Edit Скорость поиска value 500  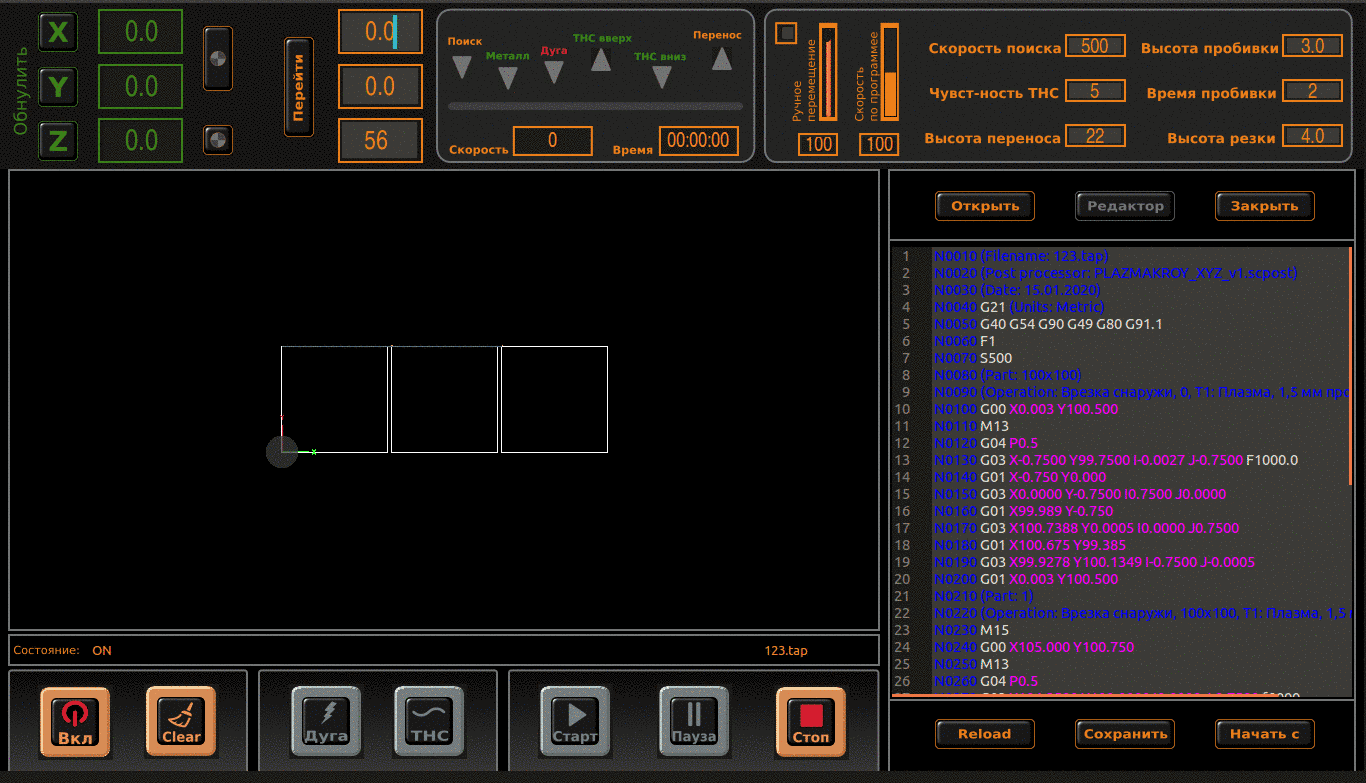click(1095, 46)
